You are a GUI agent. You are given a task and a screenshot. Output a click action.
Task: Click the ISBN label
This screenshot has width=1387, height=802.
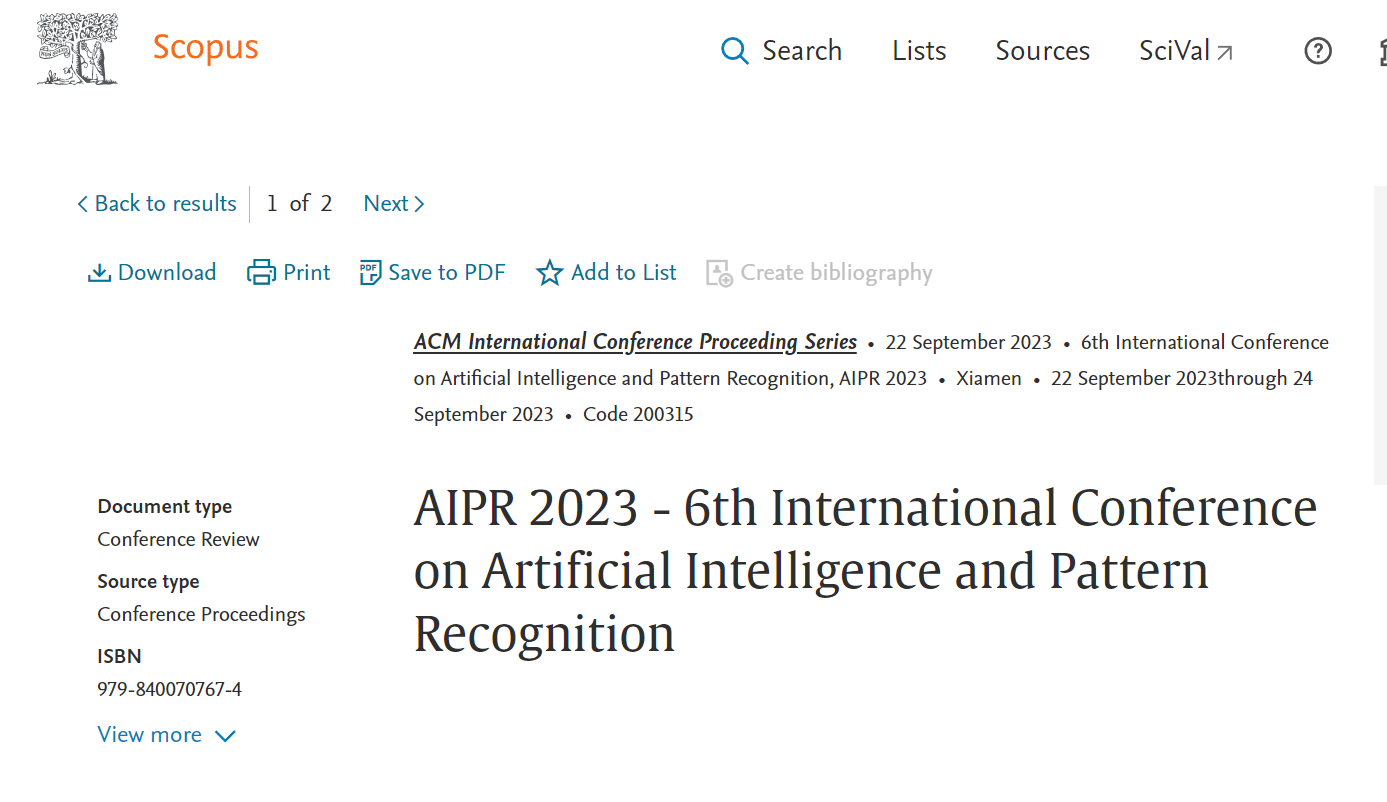point(119,656)
